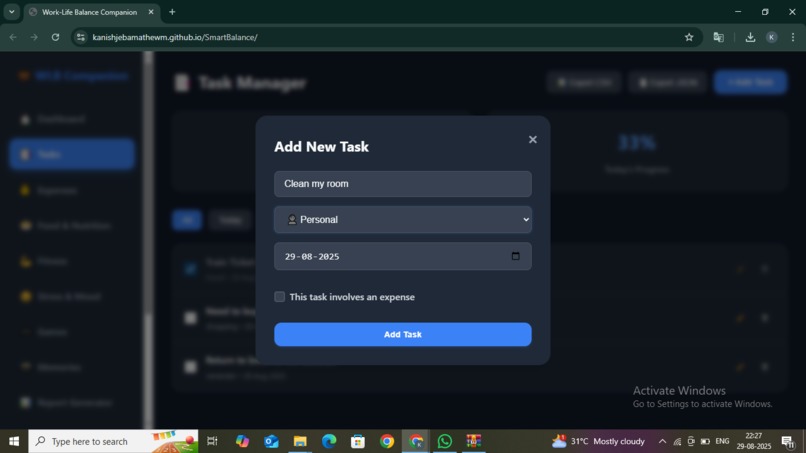806x453 pixels.
Task: Click the ENG language indicator
Action: coord(722,441)
